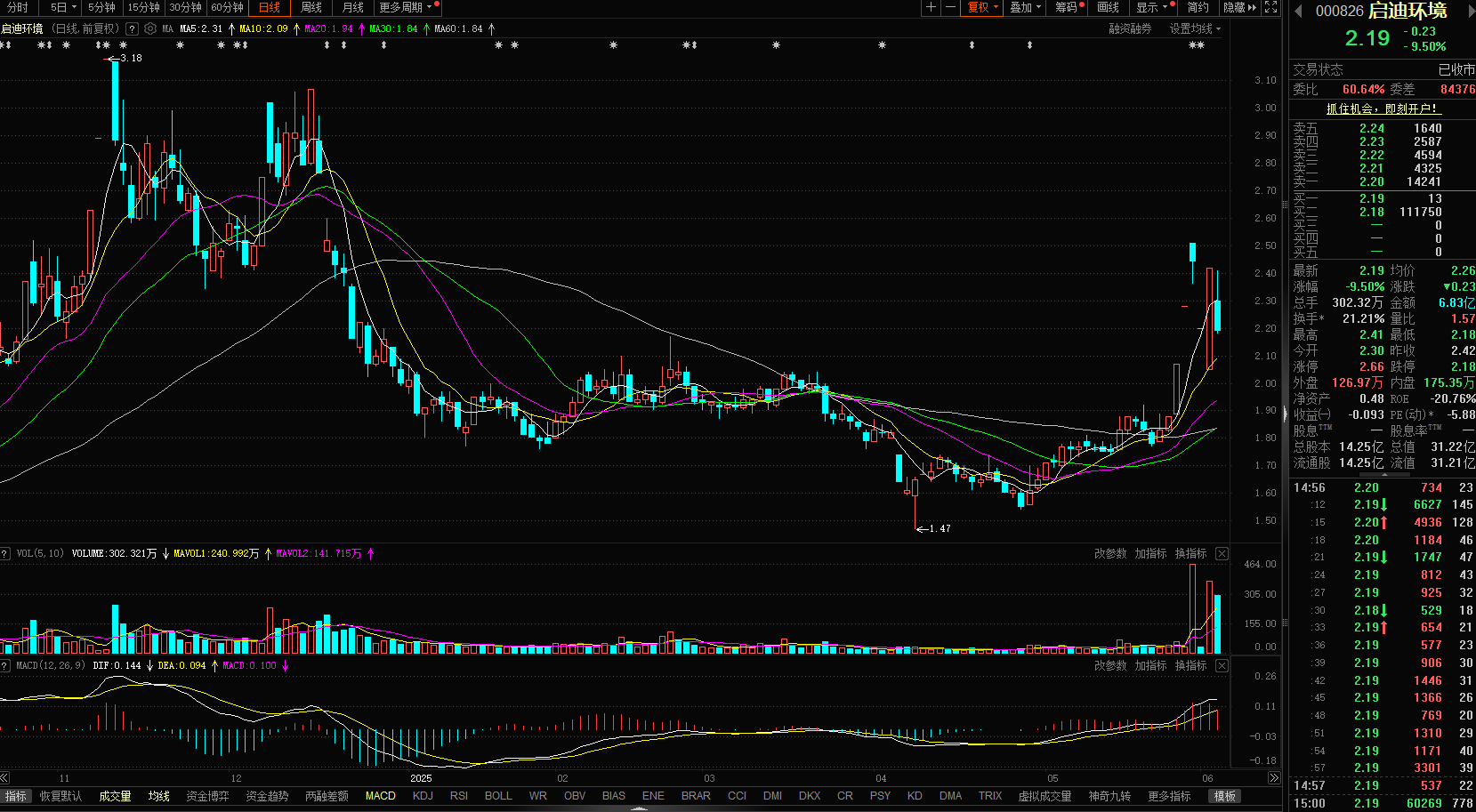
Task: Switch to 30分钟 chart period
Action: point(185,7)
